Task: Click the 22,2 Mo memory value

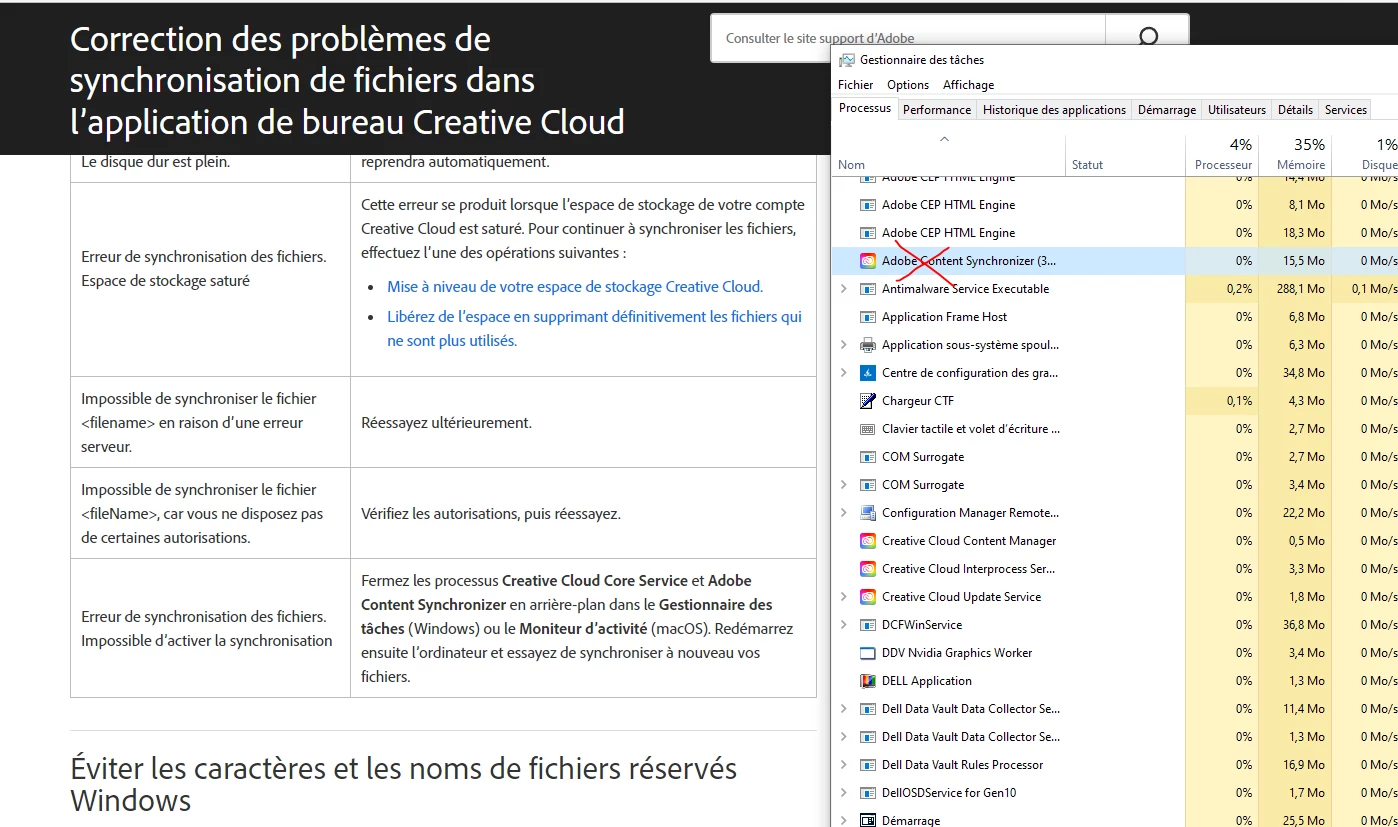Action: (x=1305, y=513)
